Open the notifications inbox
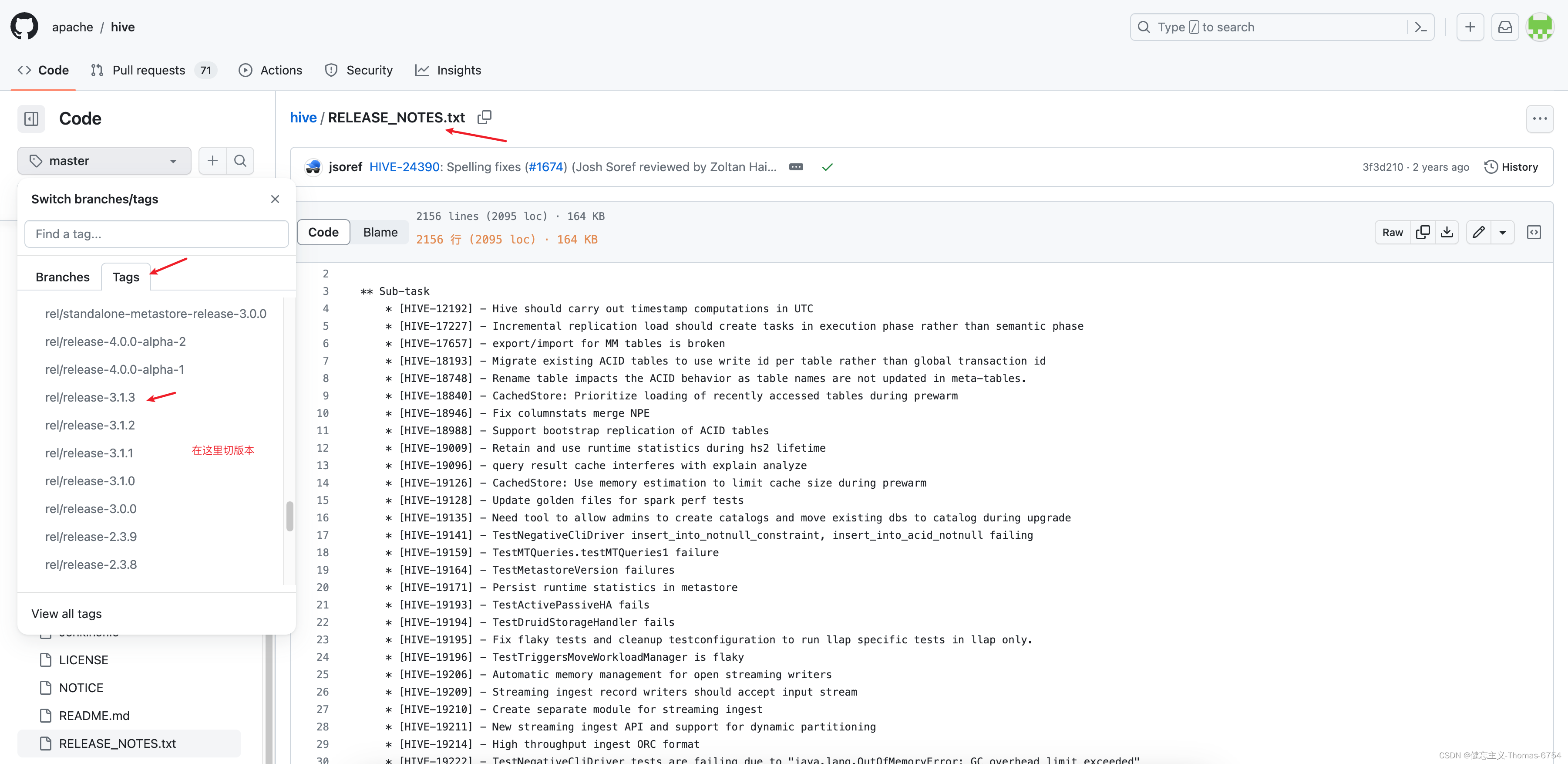This screenshot has width=1568, height=764. (1505, 27)
